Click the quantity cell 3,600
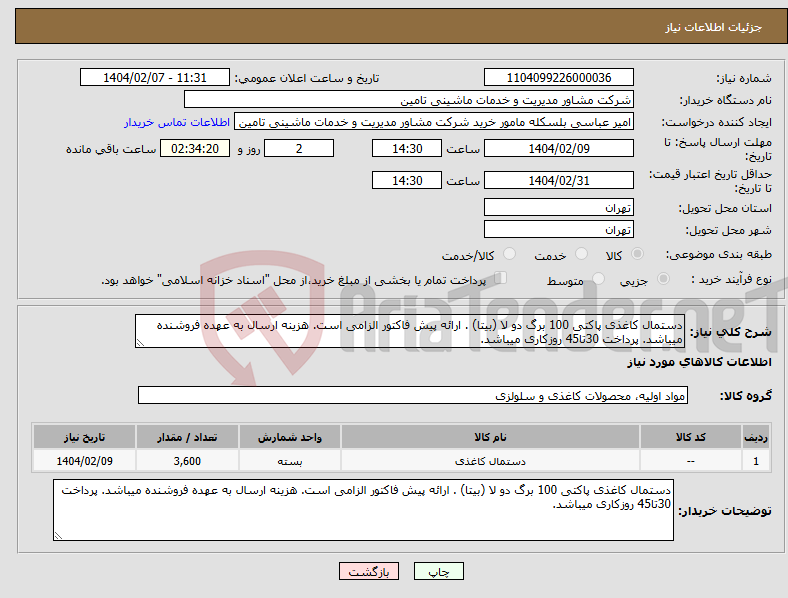Image resolution: width=788 pixels, height=598 pixels. click(x=187, y=461)
